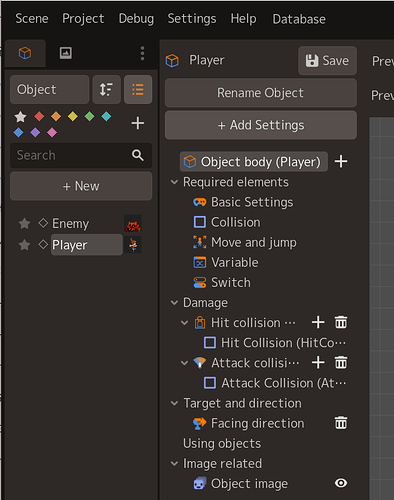The width and height of the screenshot is (394, 500).
Task: Click plus icon beside Object body (Player)
Action: (341, 161)
